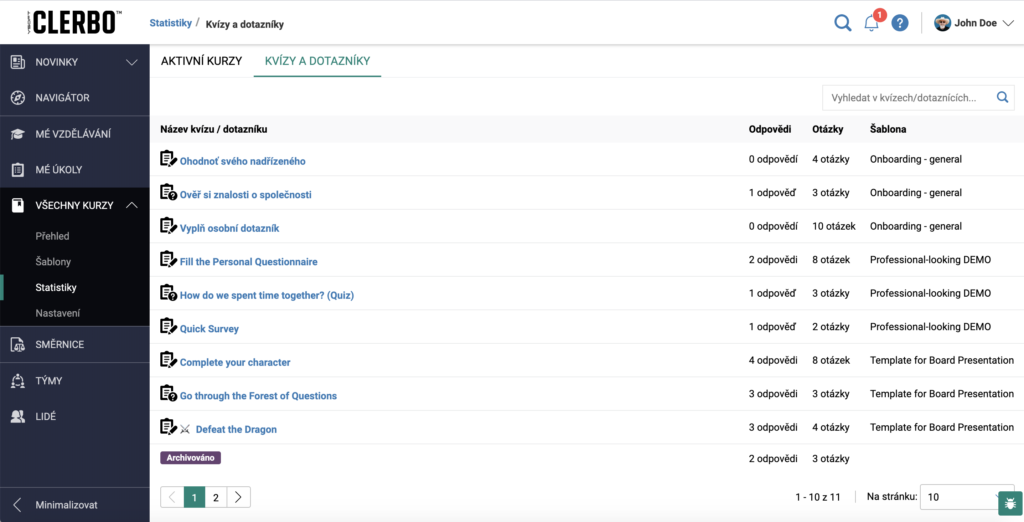1024x522 pixels.
Task: Collapse the Všechny kurzy section chevron
Action: pyautogui.click(x=132, y=205)
